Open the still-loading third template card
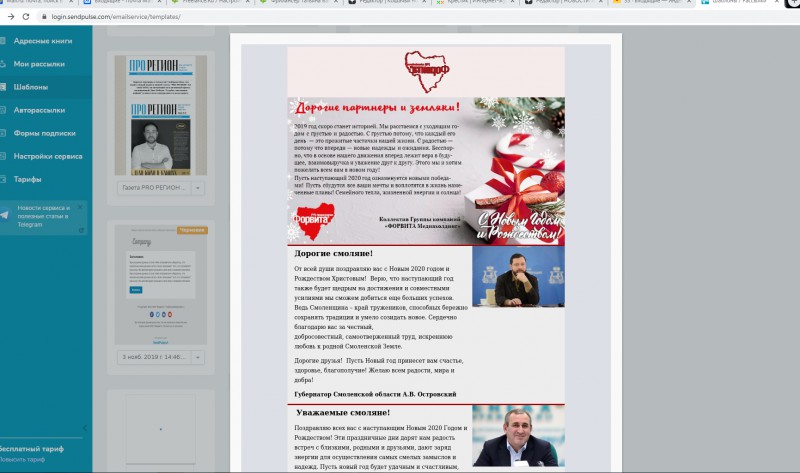The image size is (800, 473). pyautogui.click(x=161, y=431)
